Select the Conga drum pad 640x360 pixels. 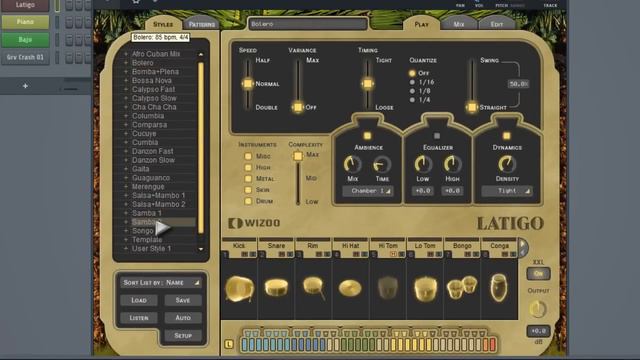[x=499, y=287]
